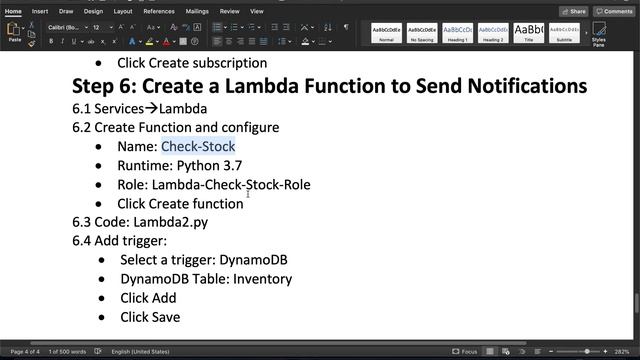Open underline style dropdown arrow
This screenshot has width=640, height=360.
(82, 42)
